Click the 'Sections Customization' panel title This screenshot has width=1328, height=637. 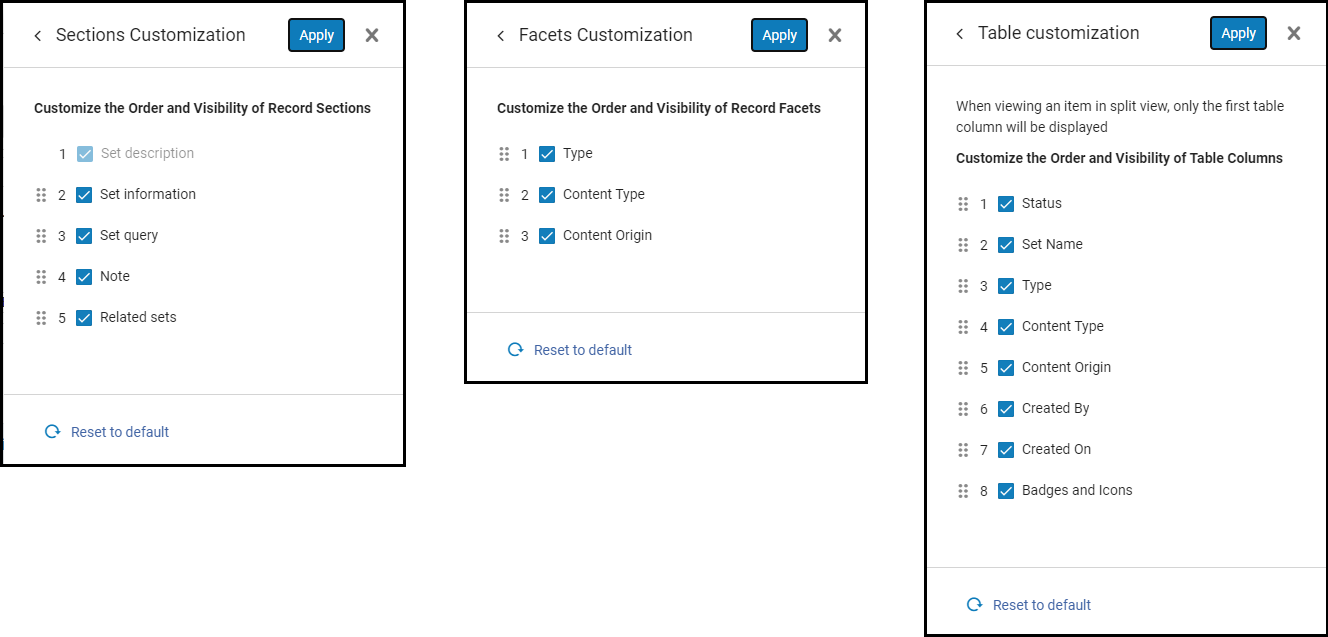150,35
